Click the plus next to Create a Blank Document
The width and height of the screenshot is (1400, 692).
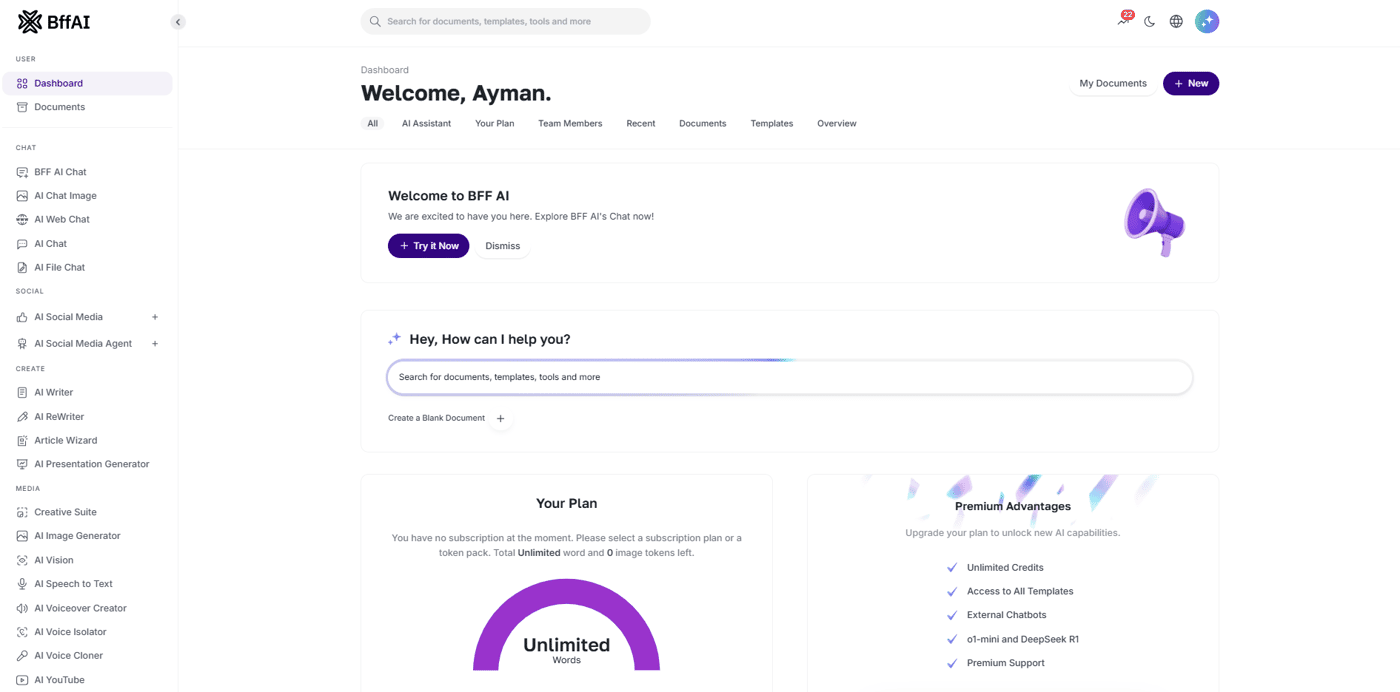(501, 418)
